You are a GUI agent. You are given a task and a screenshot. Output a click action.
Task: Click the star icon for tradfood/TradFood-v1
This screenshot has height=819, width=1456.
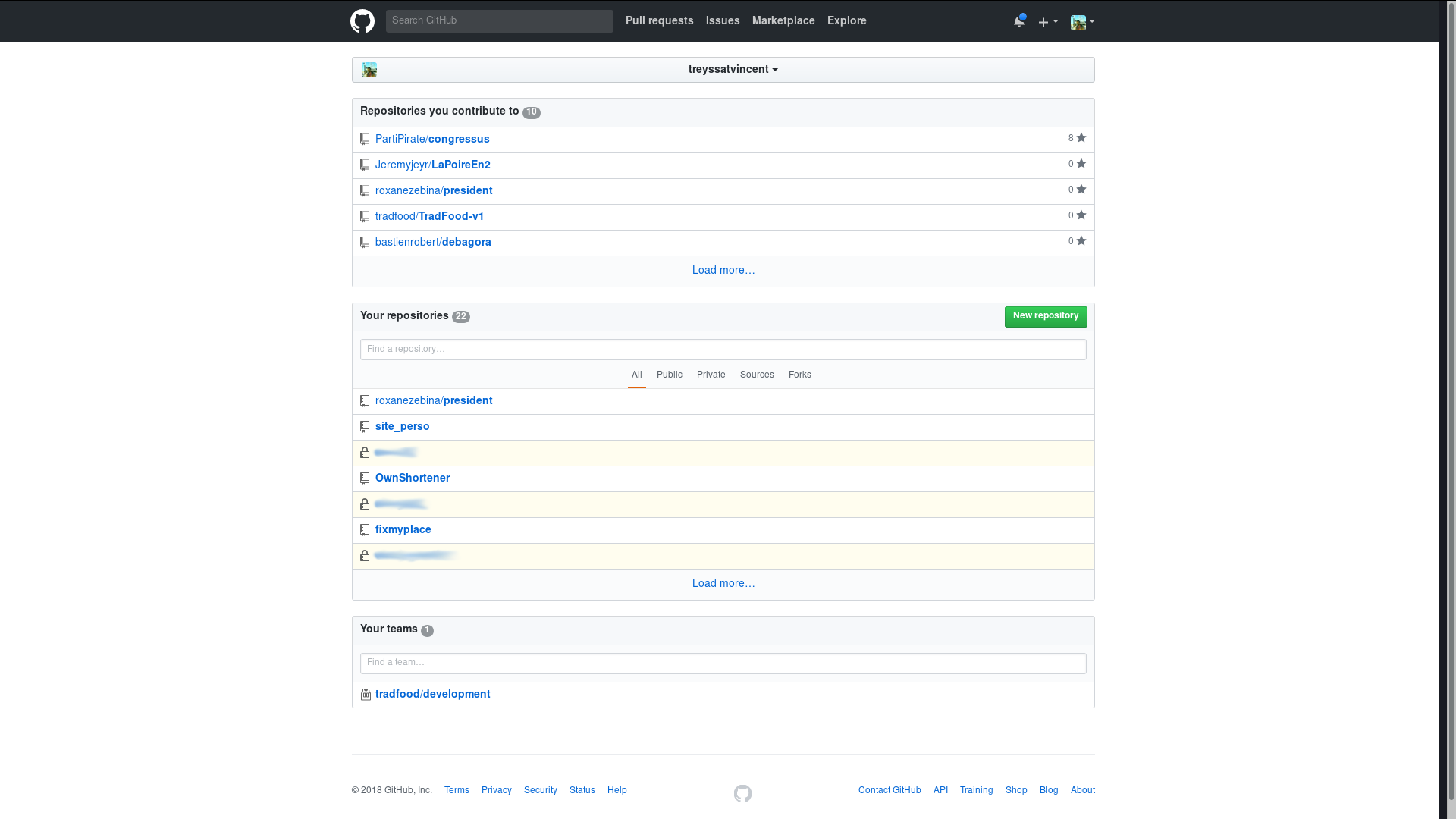1081,215
